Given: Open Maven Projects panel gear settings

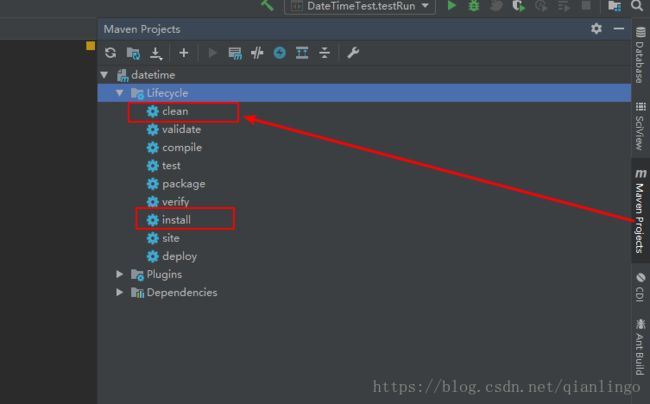Looking at the screenshot, I should point(596,29).
